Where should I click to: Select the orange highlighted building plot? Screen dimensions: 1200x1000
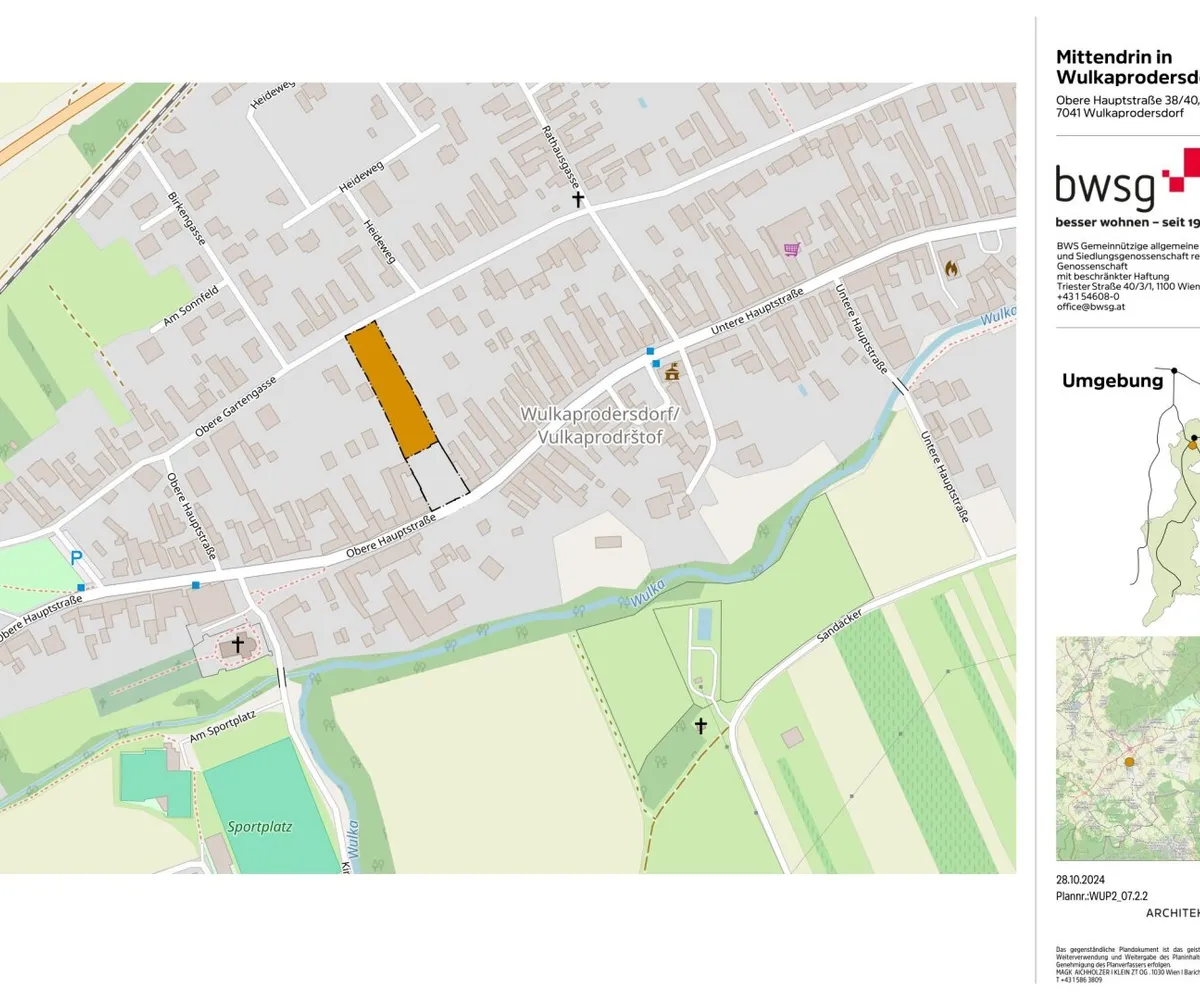point(391,388)
